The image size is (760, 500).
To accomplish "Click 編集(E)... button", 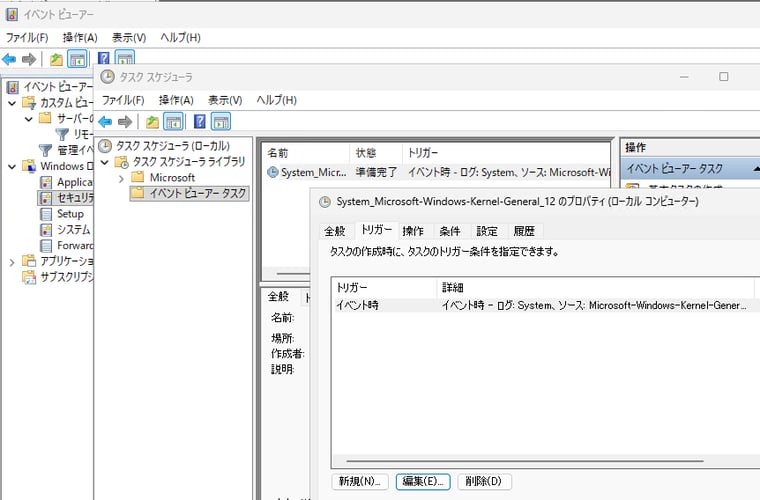I will (x=423, y=481).
